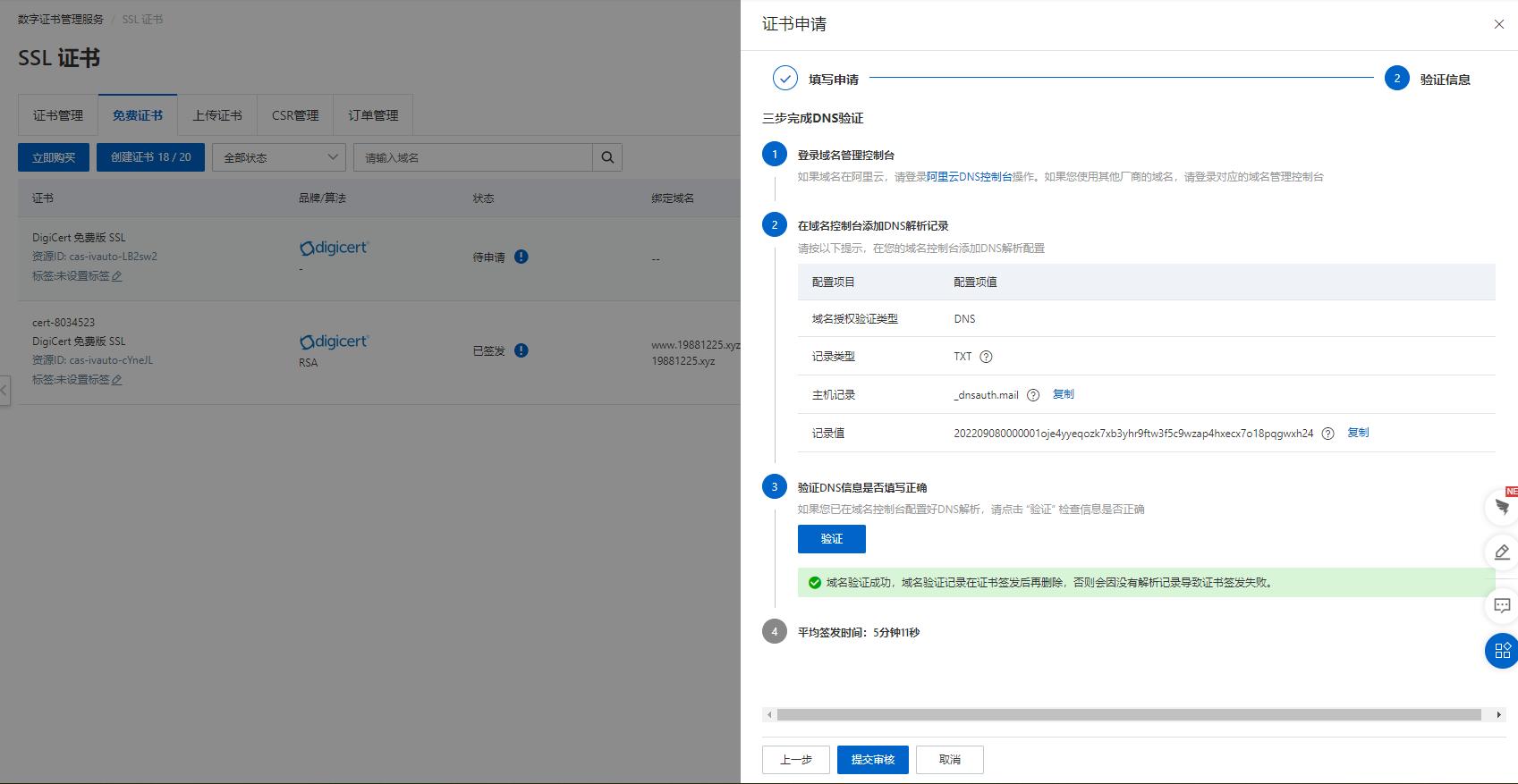
Task: Click help icon next to _dnsauth.mail
Action: pyautogui.click(x=1033, y=395)
